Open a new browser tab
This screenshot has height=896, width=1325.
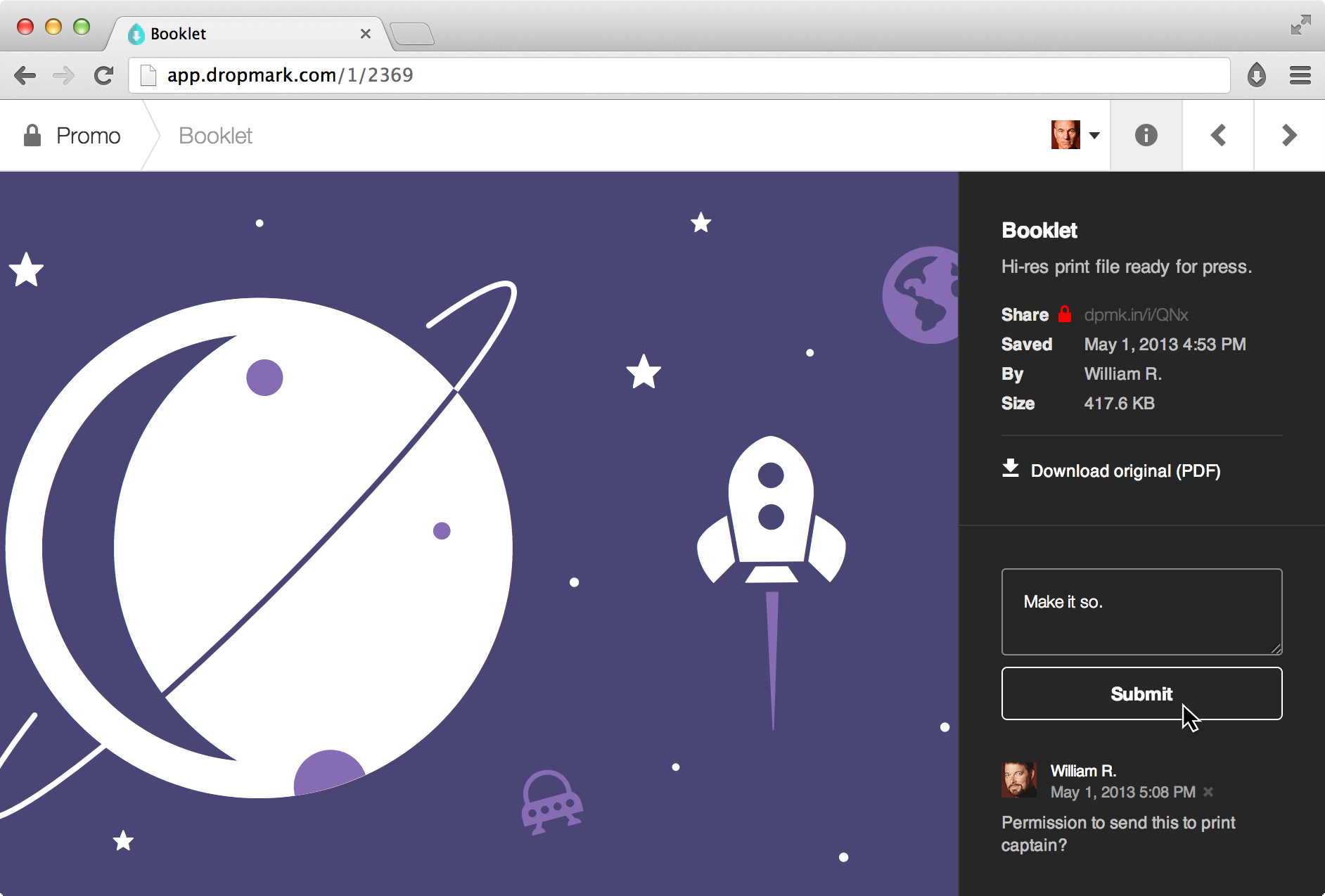[x=413, y=34]
